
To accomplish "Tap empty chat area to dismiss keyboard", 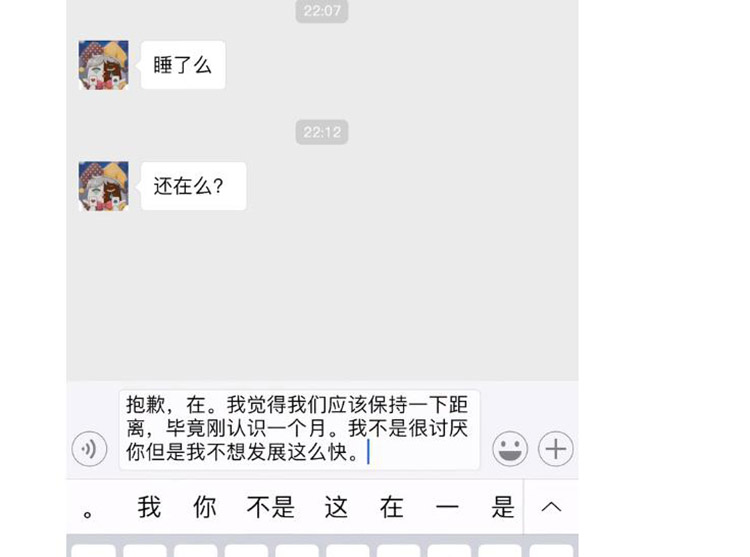I will 322,296.
